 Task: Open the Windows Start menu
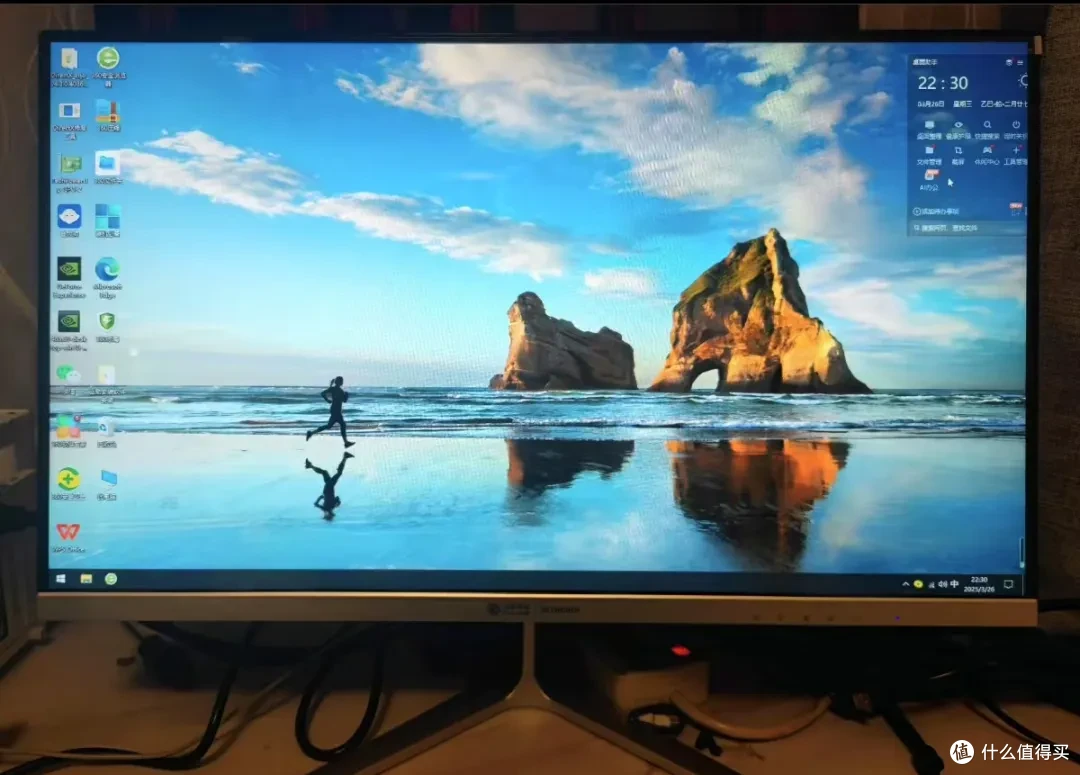point(61,579)
